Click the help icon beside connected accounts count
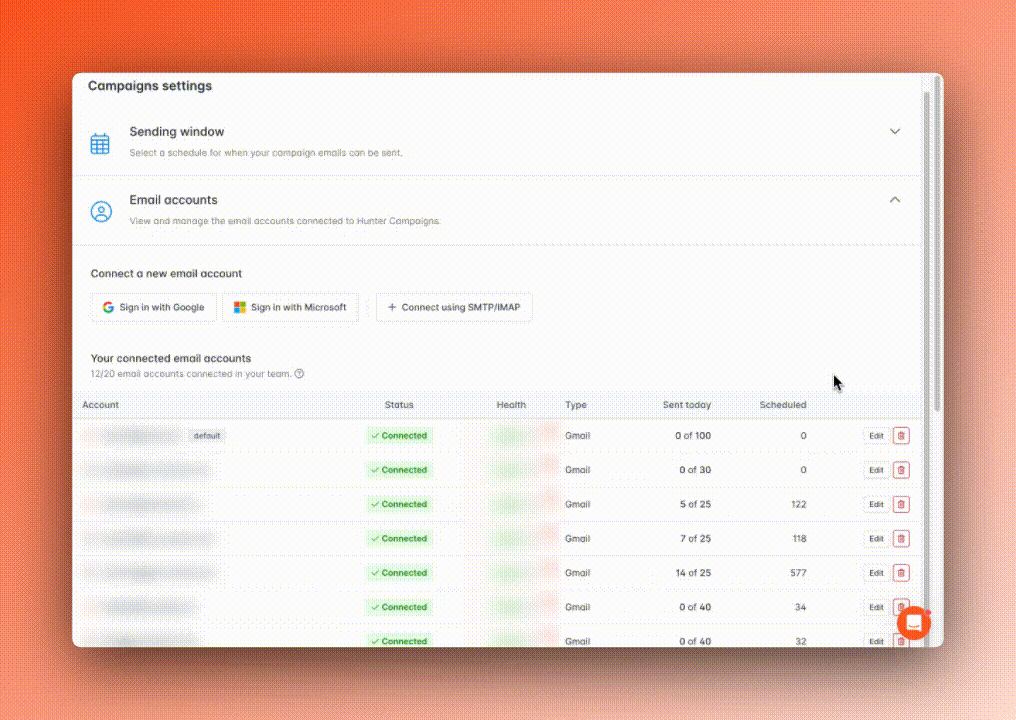This screenshot has height=720, width=1016. coord(299,374)
